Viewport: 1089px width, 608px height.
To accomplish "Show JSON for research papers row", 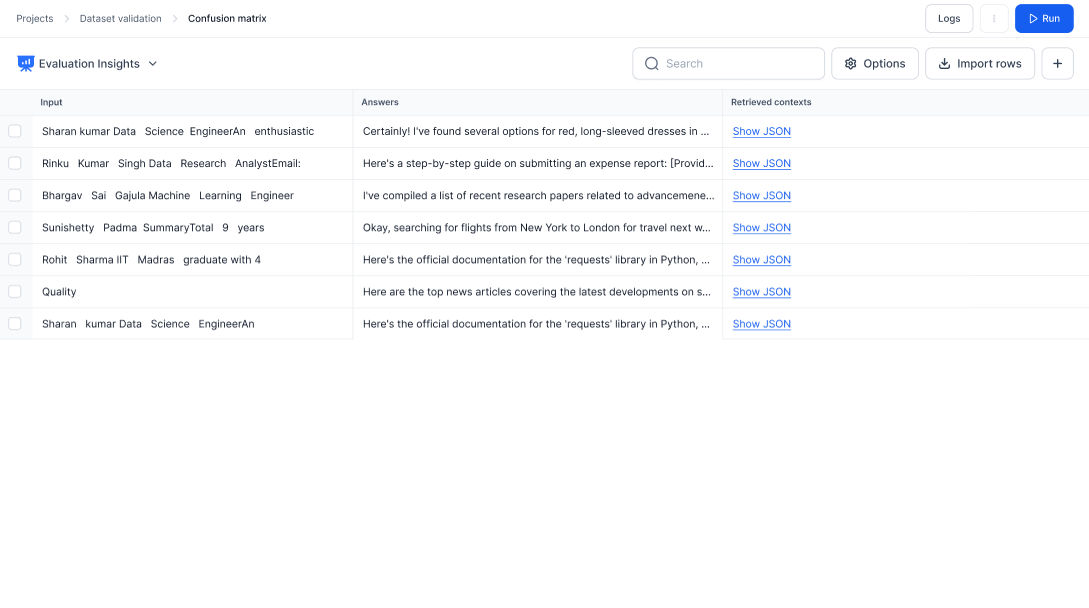I will (x=762, y=195).
